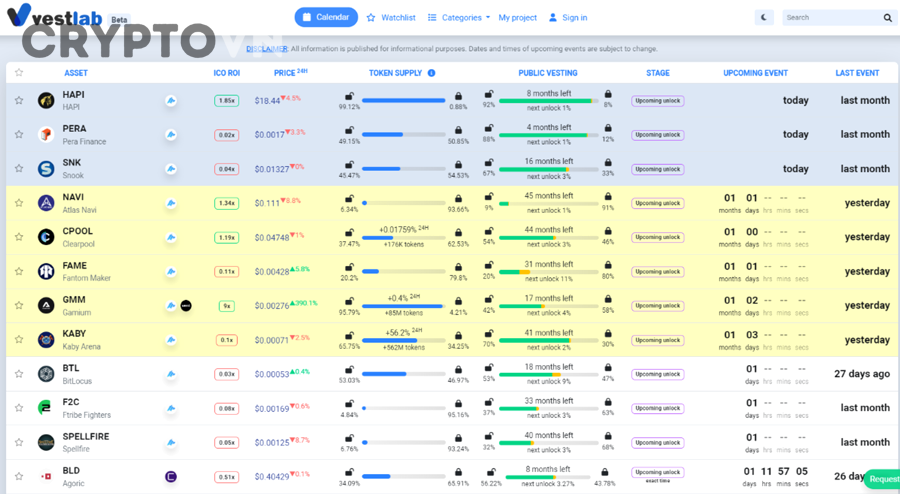The height and width of the screenshot is (494, 900).
Task: Click the $0.40429 BLD price
Action: coord(272,476)
